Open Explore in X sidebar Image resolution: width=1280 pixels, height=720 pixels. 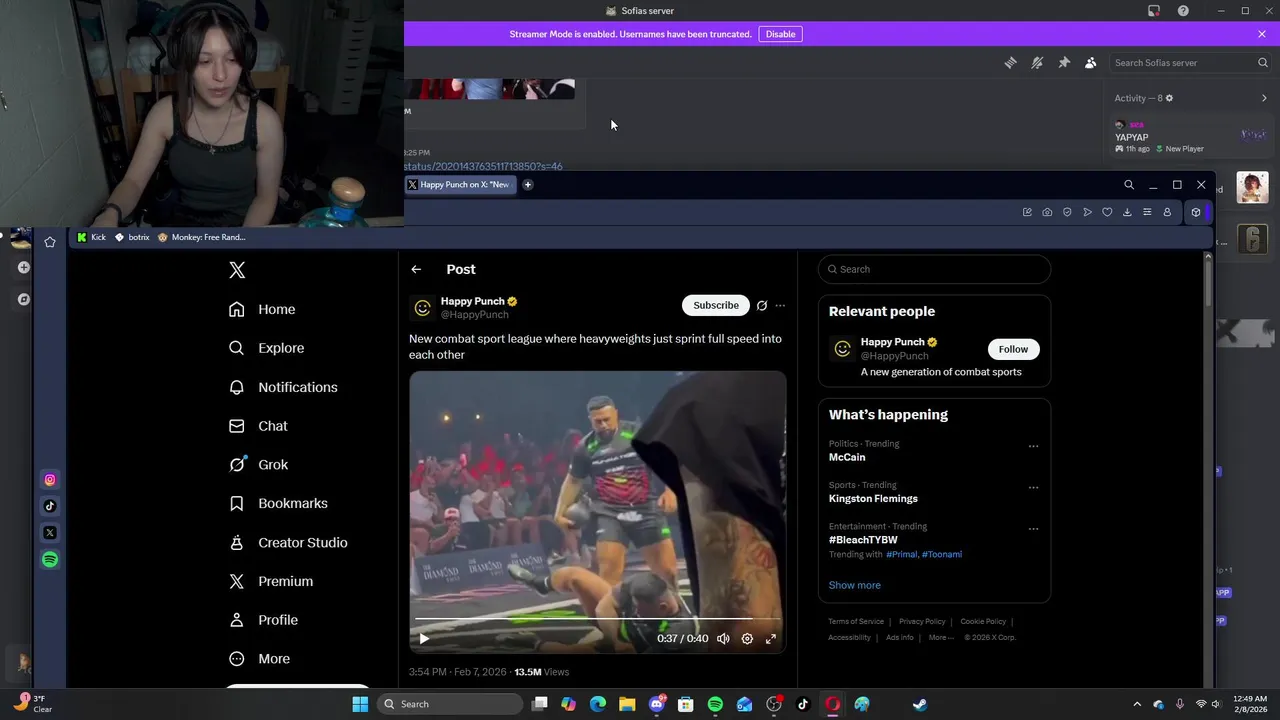[x=266, y=348]
